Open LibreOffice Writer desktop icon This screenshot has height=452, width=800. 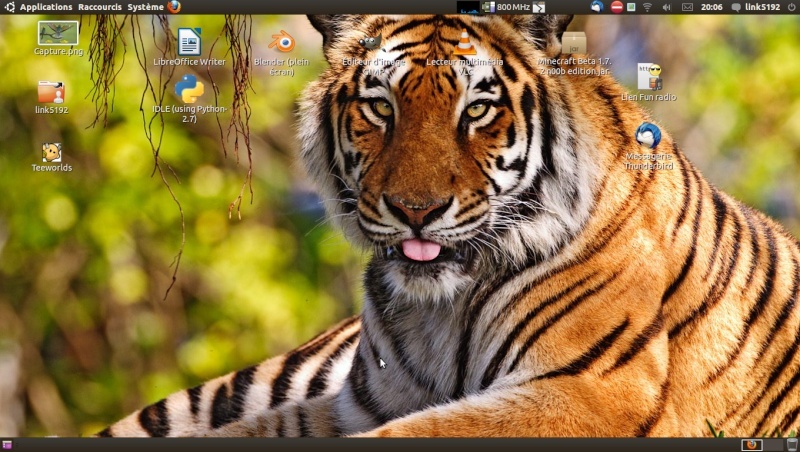[x=189, y=46]
